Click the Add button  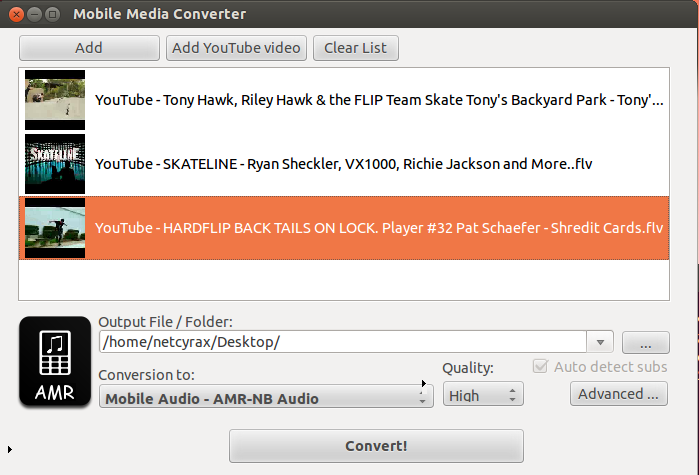tap(89, 48)
